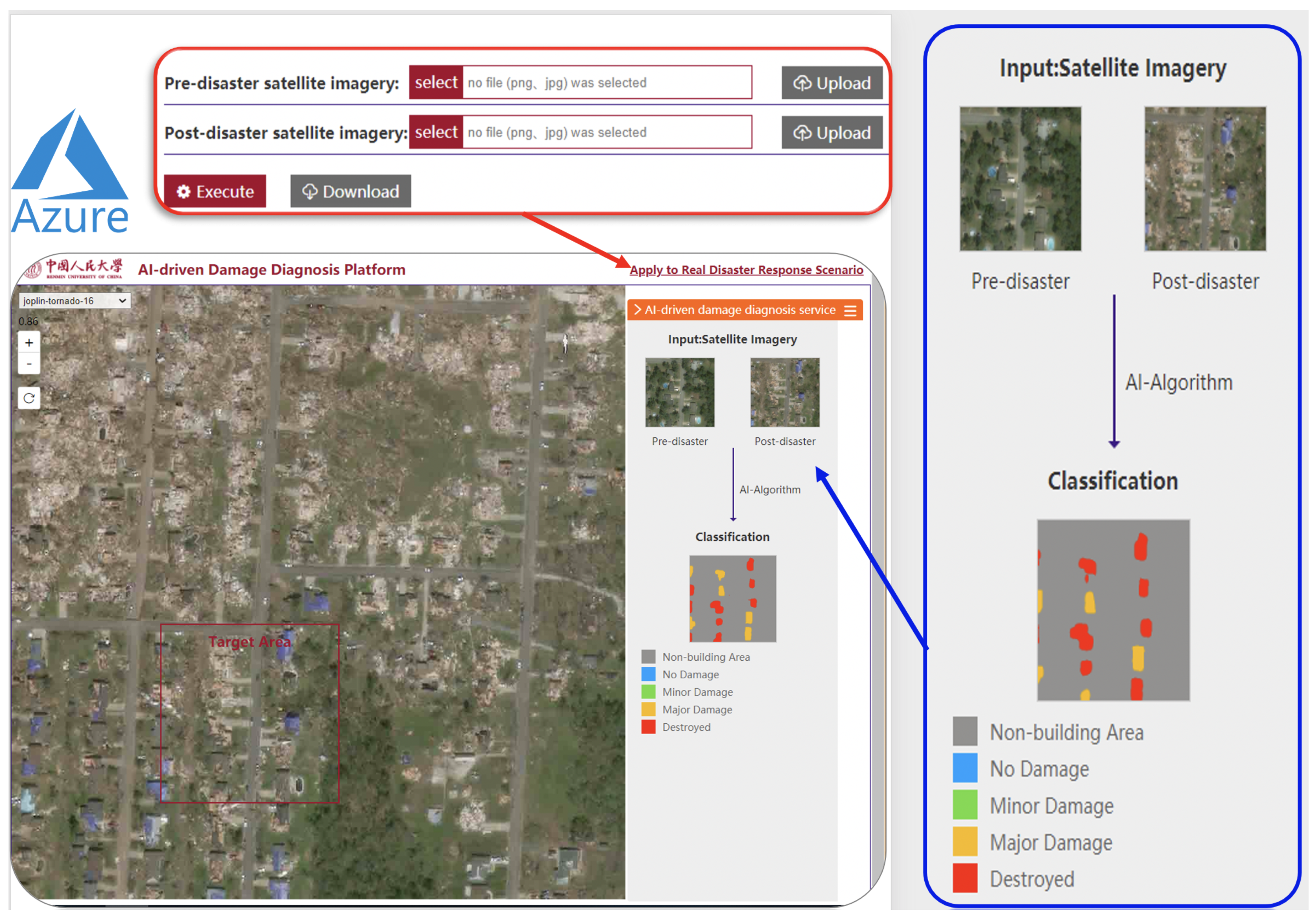
Task: Click the Target Area box on the map
Action: (x=249, y=714)
